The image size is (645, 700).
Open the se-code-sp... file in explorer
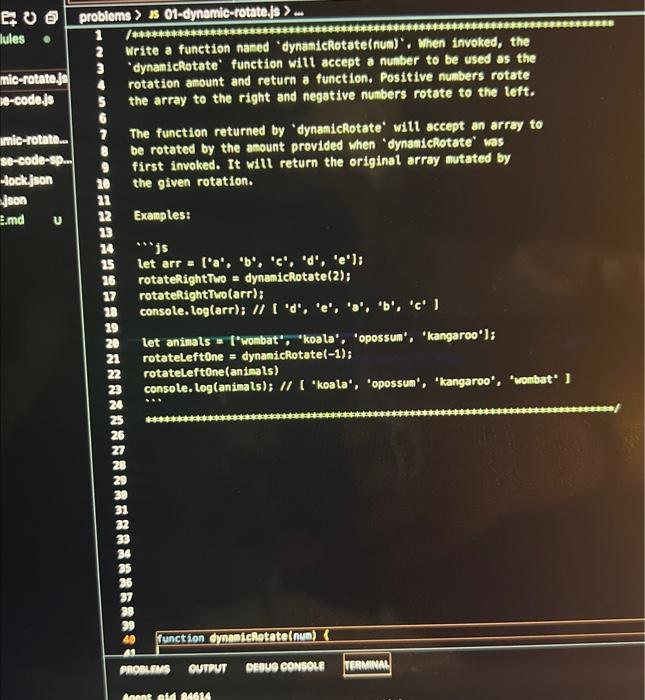[36, 160]
